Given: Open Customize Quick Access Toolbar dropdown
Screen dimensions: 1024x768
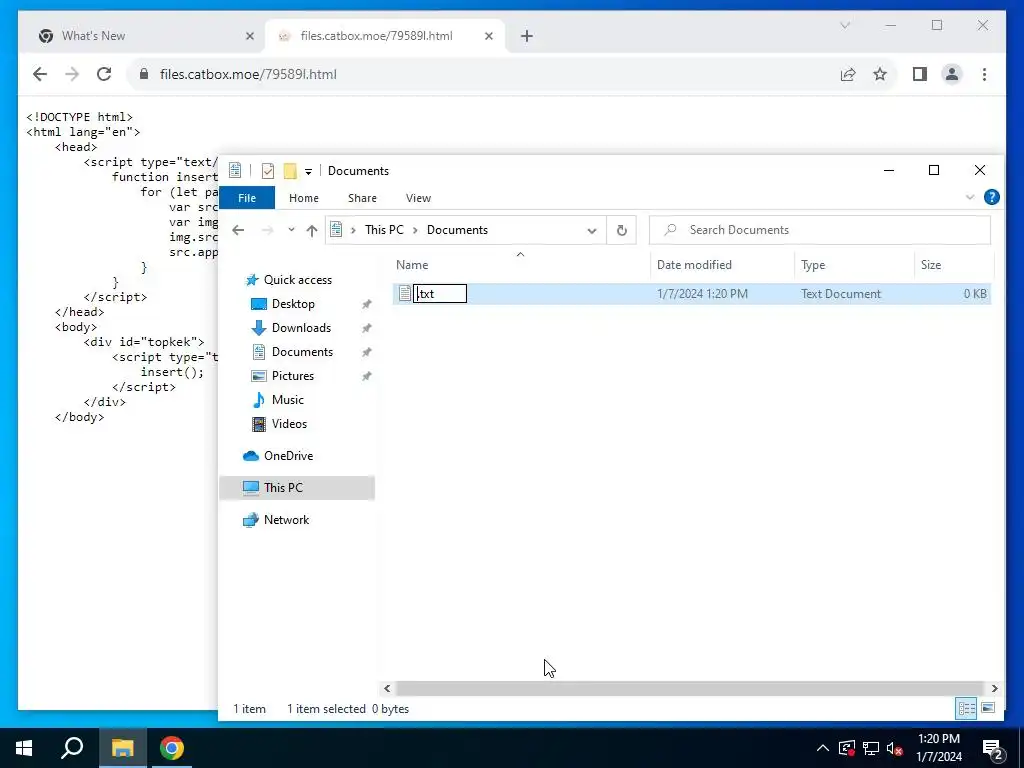Looking at the screenshot, I should pos(308,172).
